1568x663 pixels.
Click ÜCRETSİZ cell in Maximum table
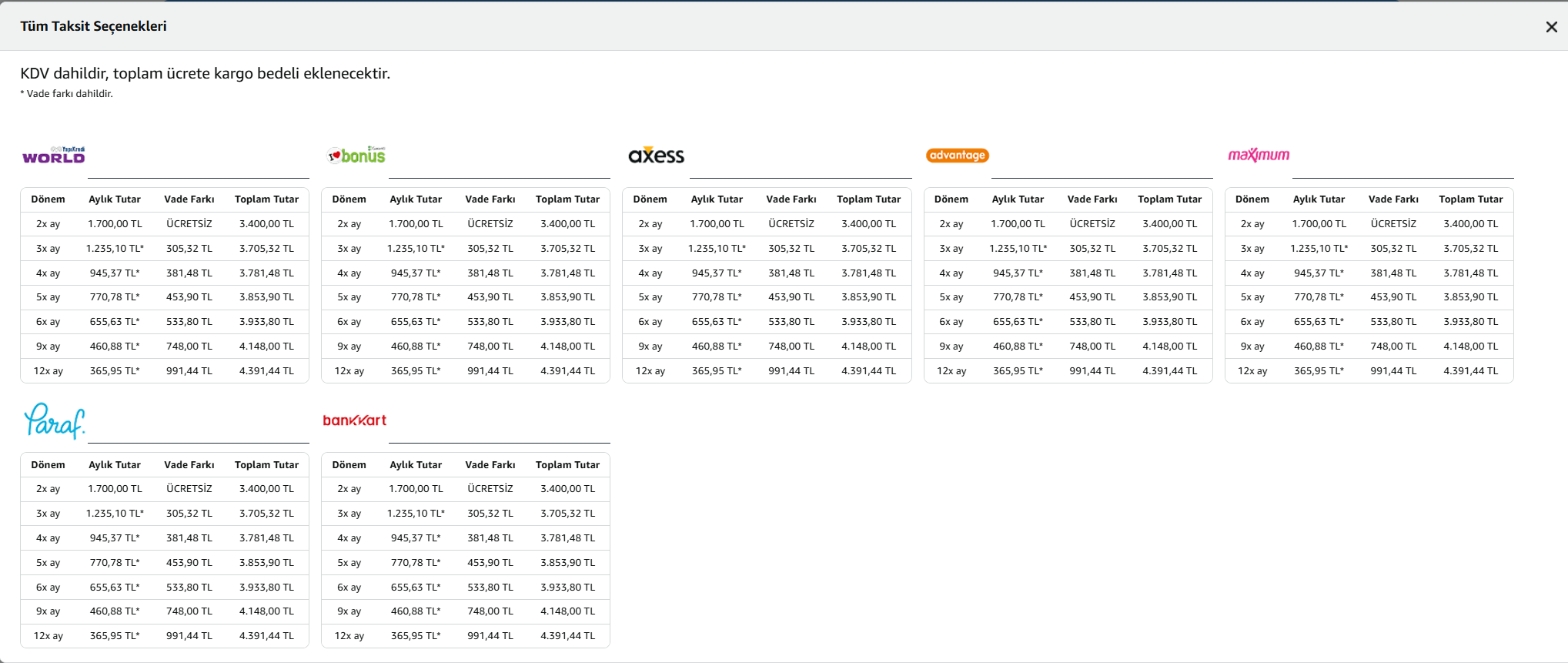point(1393,224)
